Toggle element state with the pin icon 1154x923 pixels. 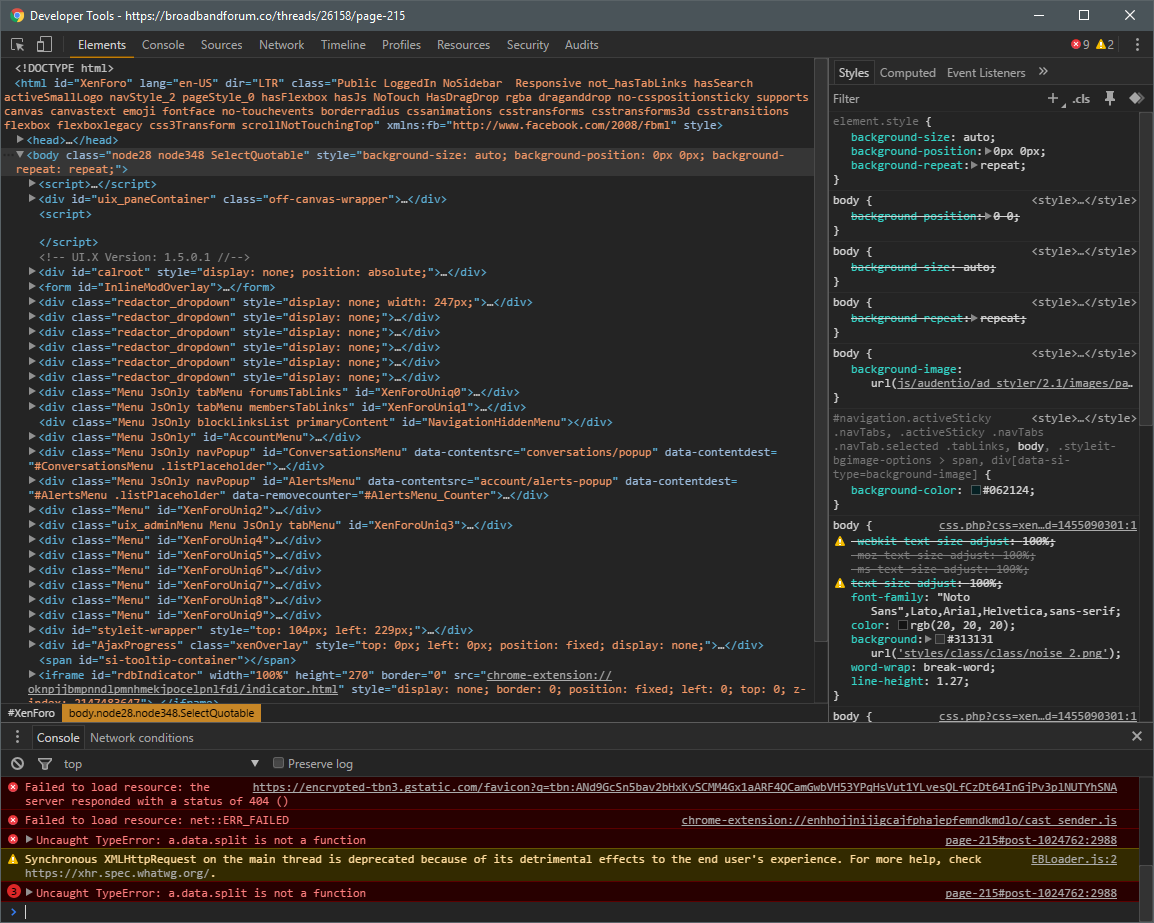click(x=1109, y=98)
